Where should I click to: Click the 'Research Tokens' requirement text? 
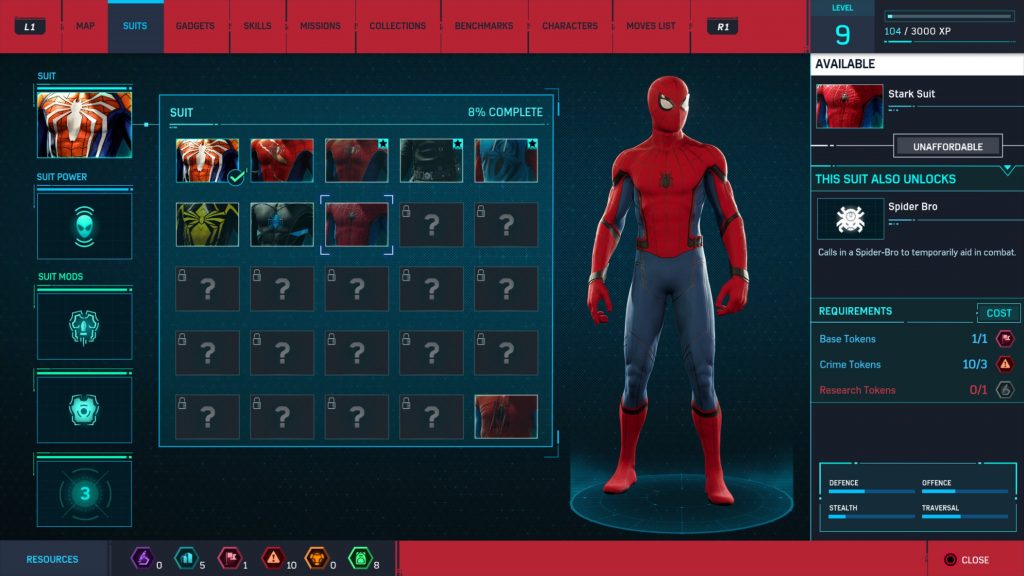pos(857,390)
